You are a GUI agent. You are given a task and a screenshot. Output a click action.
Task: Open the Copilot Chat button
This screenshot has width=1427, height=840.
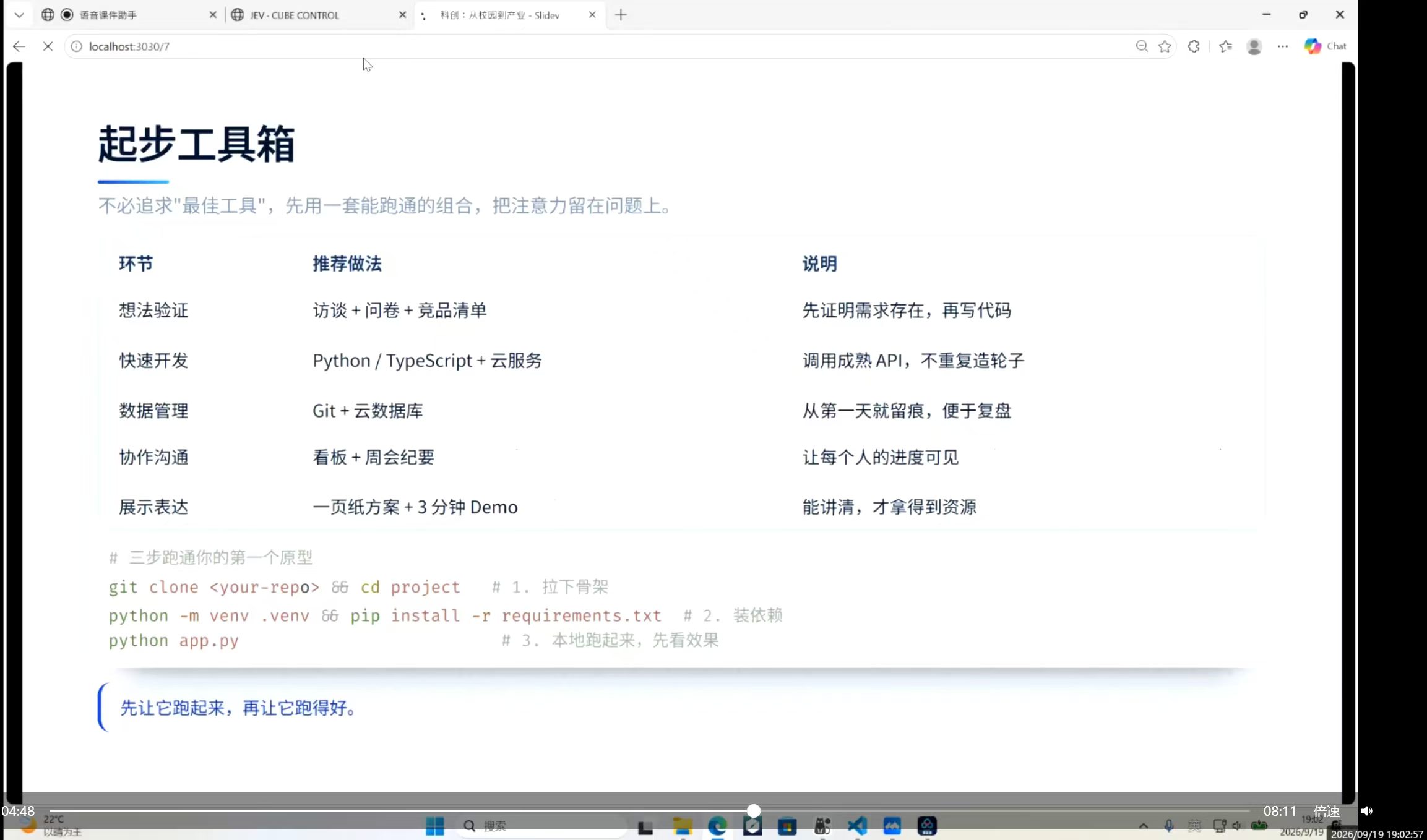[x=1326, y=46]
